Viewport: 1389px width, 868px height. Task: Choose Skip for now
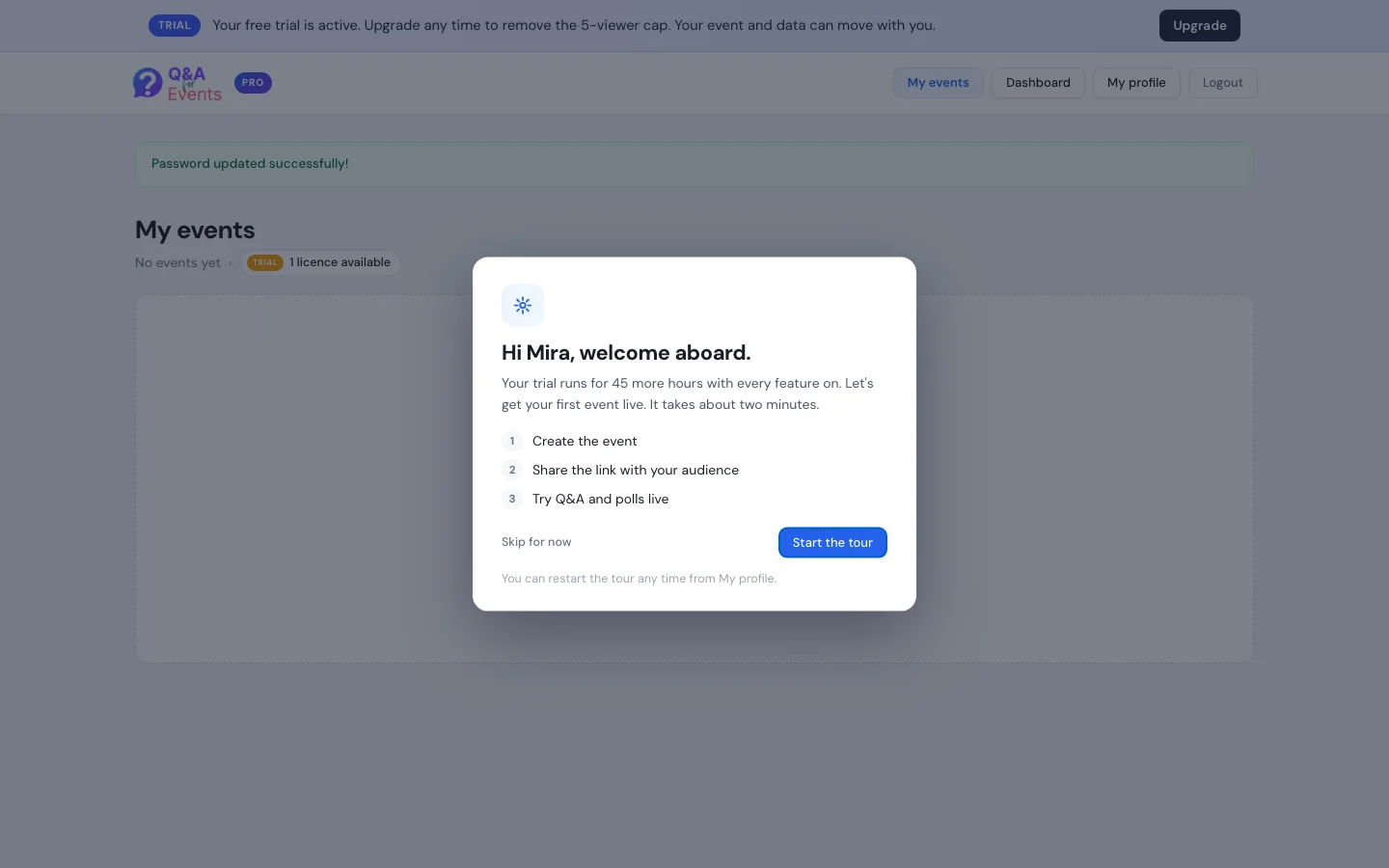click(x=536, y=542)
